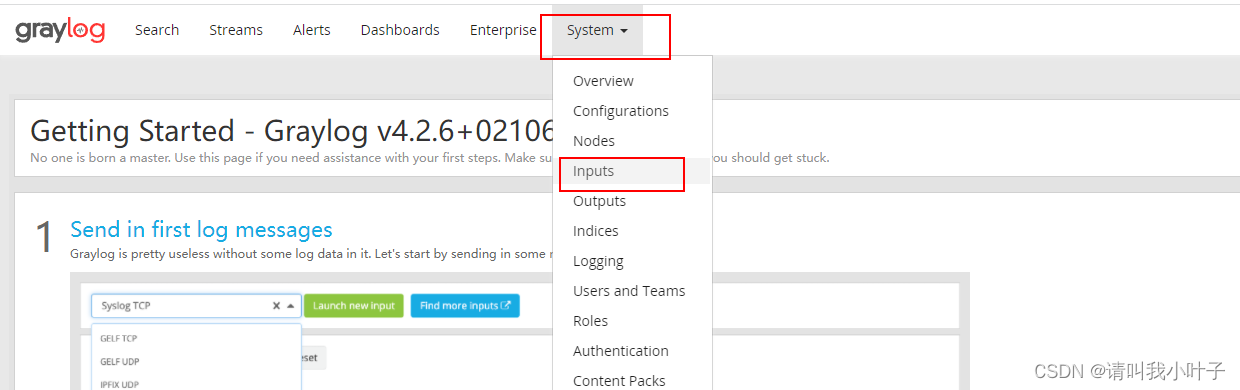Collapse the System dropdown menu
This screenshot has width=1240, height=390.
597,30
